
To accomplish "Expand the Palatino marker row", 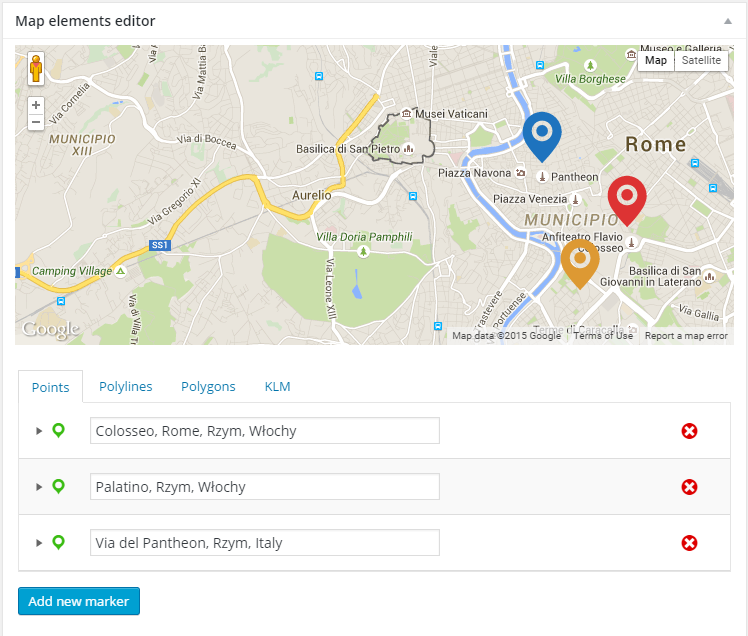I will (39, 487).
